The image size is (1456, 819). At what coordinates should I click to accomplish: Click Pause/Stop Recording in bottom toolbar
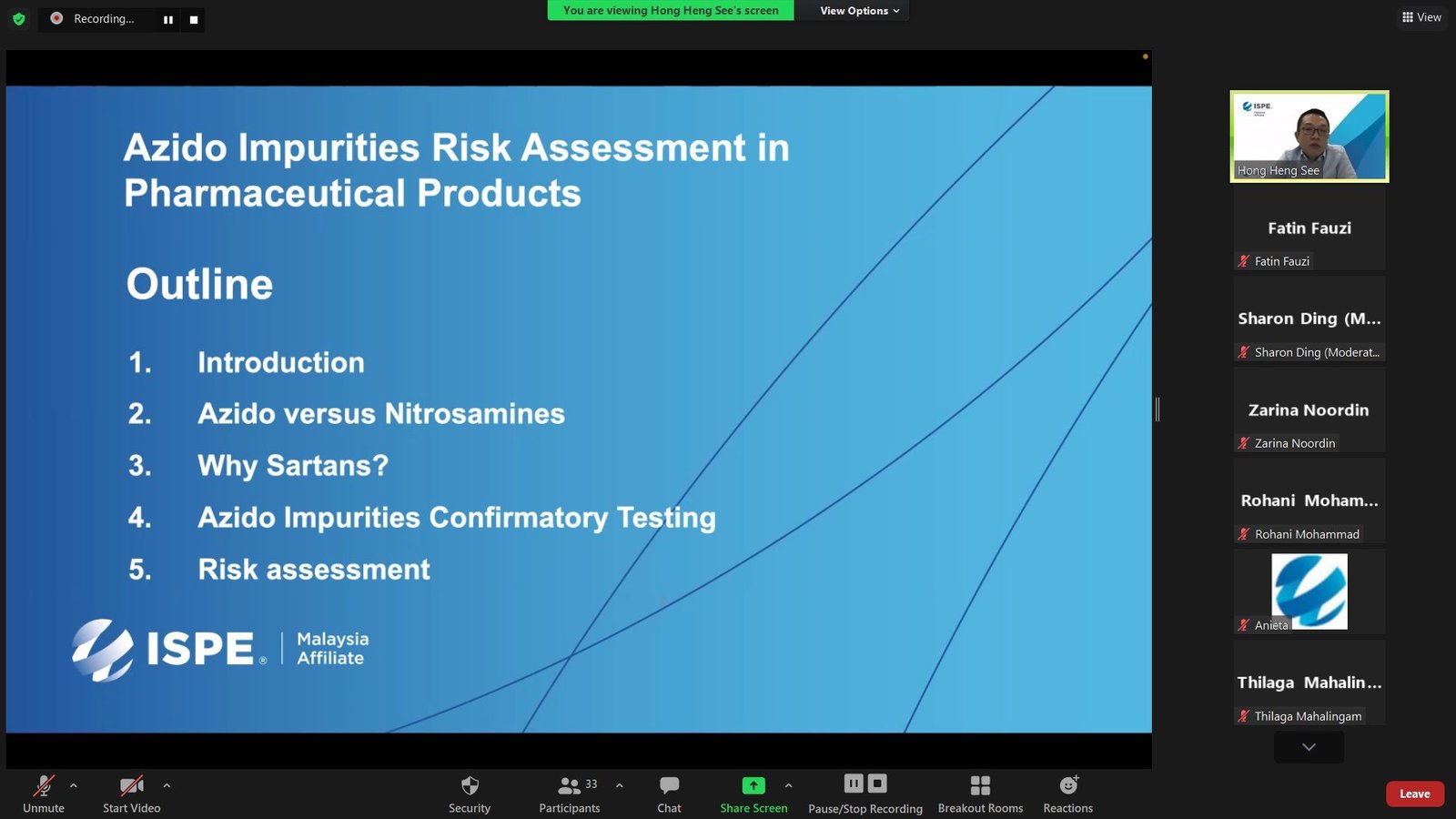864,786
